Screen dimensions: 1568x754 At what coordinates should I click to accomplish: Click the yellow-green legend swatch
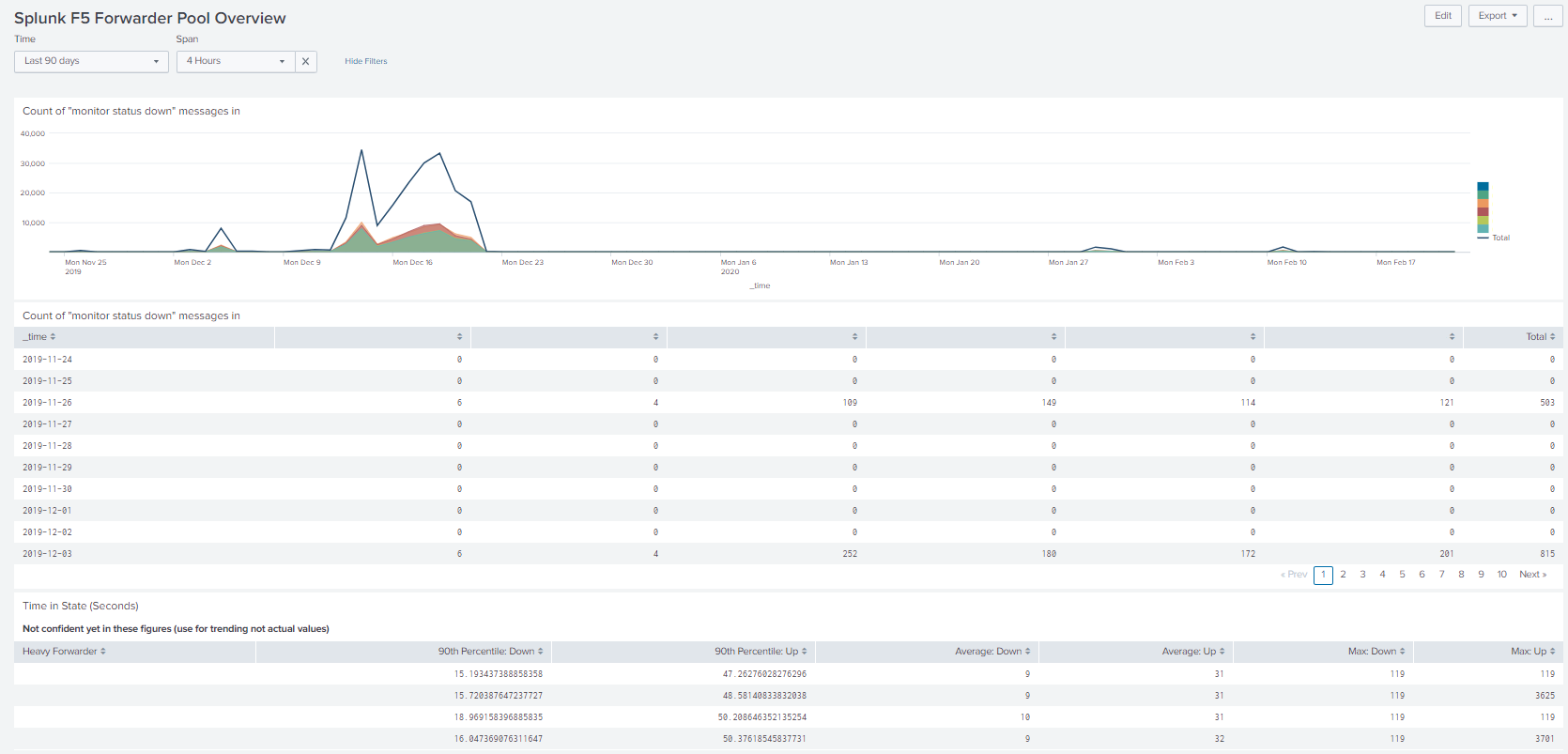(x=1483, y=220)
